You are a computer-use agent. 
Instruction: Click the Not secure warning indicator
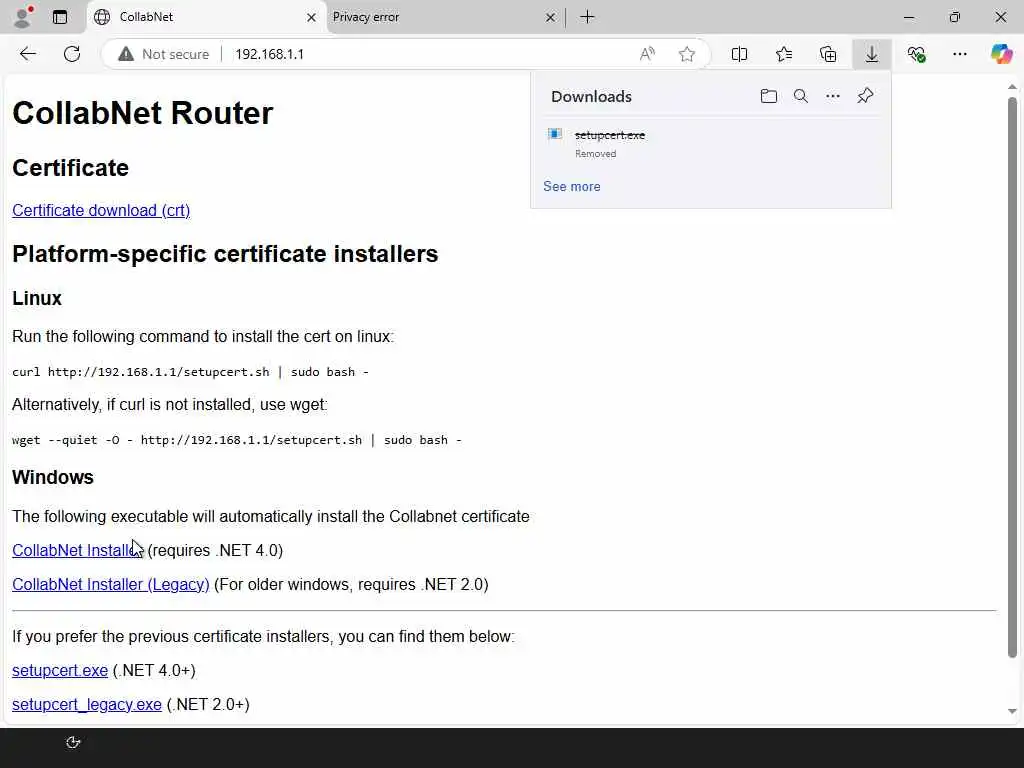164,54
